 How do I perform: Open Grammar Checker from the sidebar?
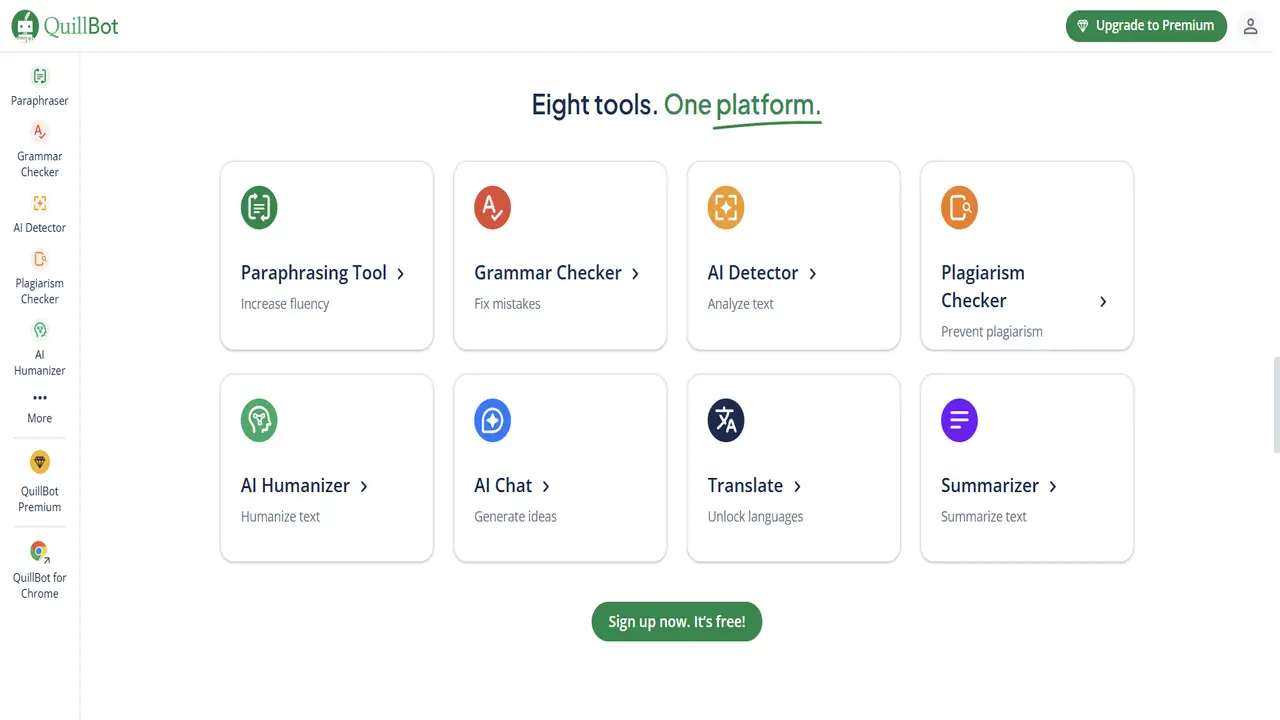39,132
